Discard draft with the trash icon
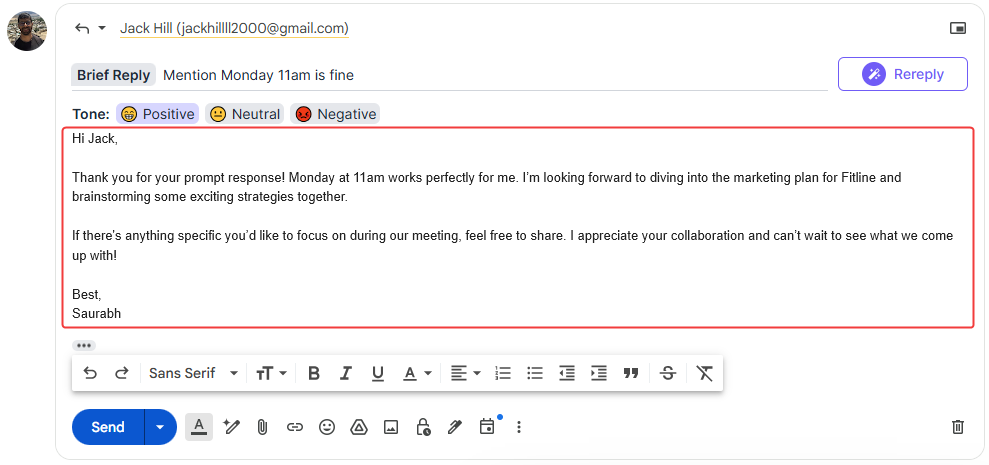The width and height of the screenshot is (989, 465). [x=958, y=427]
